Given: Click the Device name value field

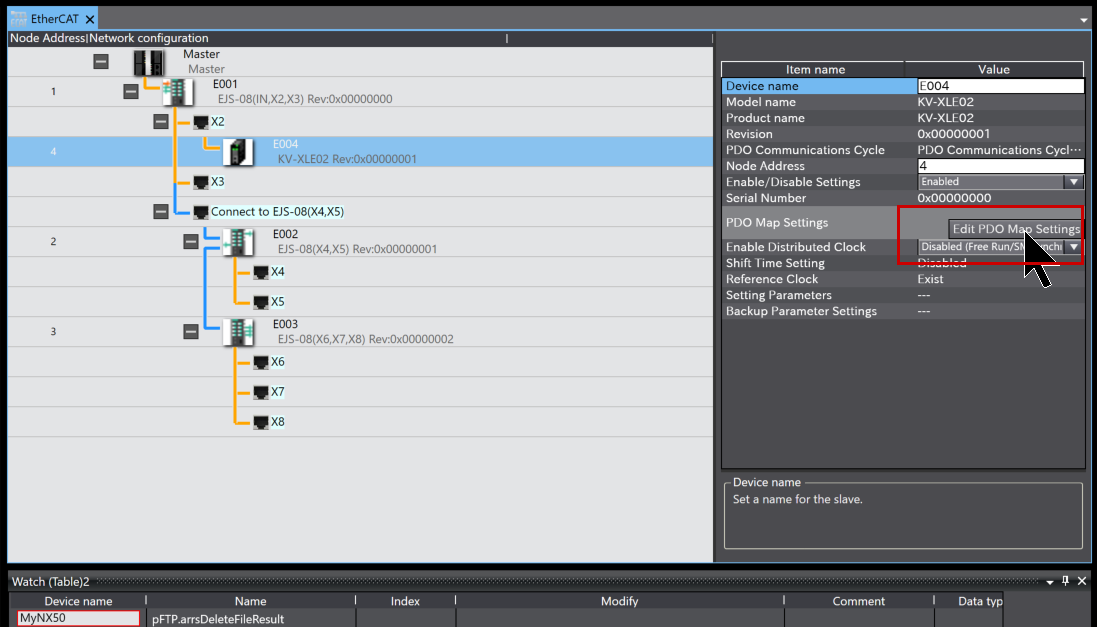Looking at the screenshot, I should pos(1000,86).
